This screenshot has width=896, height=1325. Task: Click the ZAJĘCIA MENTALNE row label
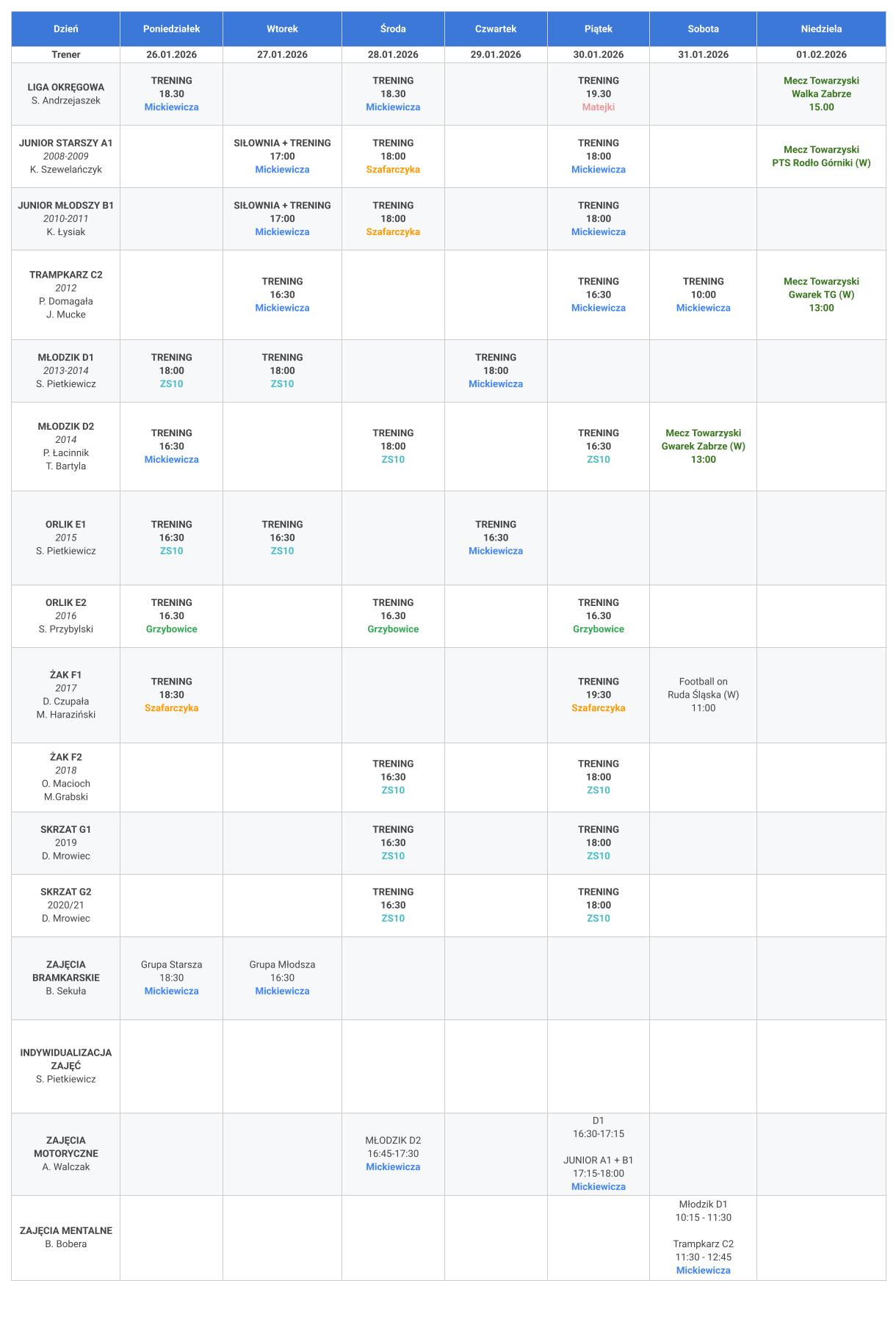pyautogui.click(x=66, y=1230)
